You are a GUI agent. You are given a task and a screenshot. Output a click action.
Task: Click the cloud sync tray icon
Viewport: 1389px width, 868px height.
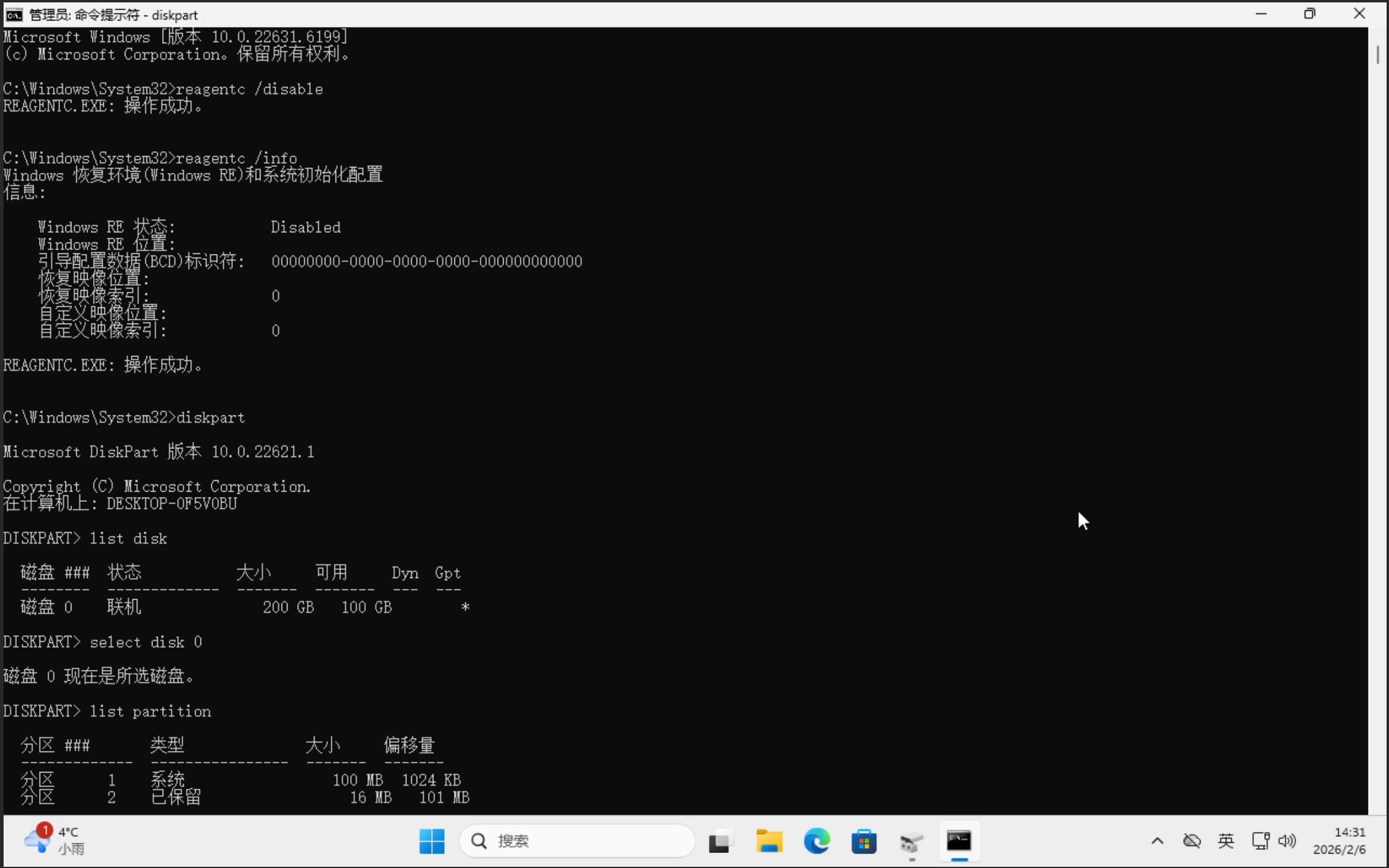click(x=1192, y=841)
